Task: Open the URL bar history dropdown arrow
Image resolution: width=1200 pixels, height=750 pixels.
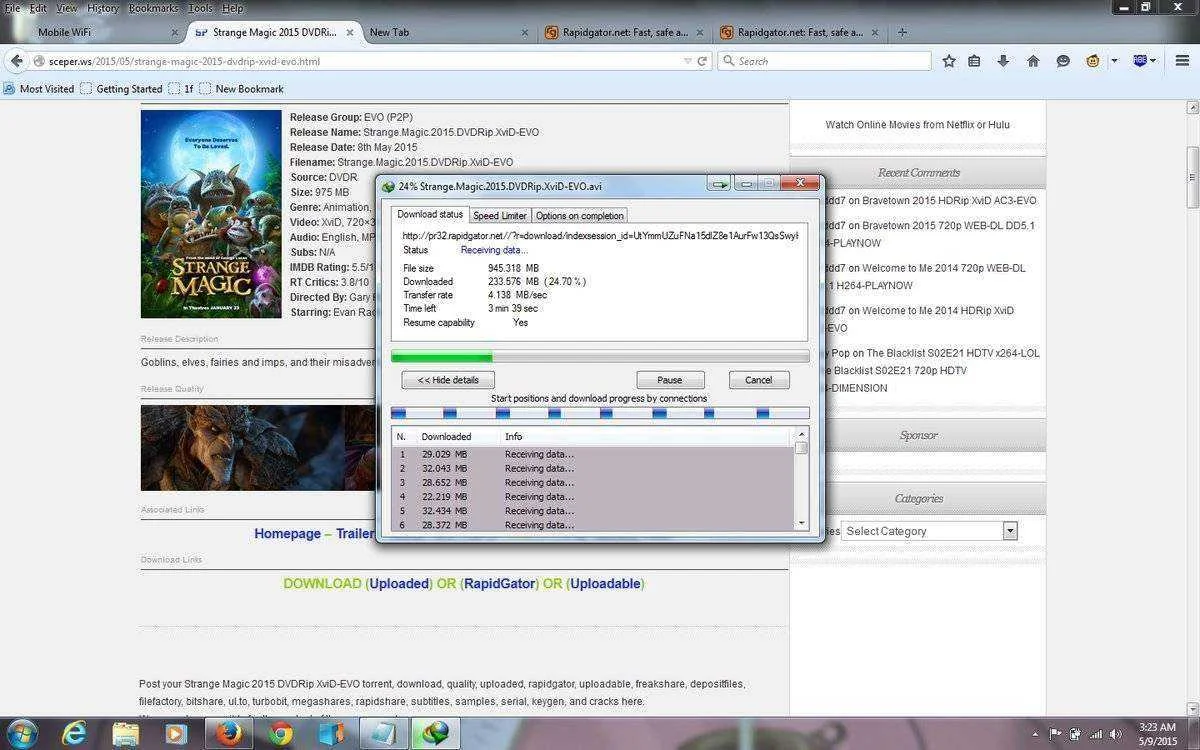Action: click(x=687, y=61)
